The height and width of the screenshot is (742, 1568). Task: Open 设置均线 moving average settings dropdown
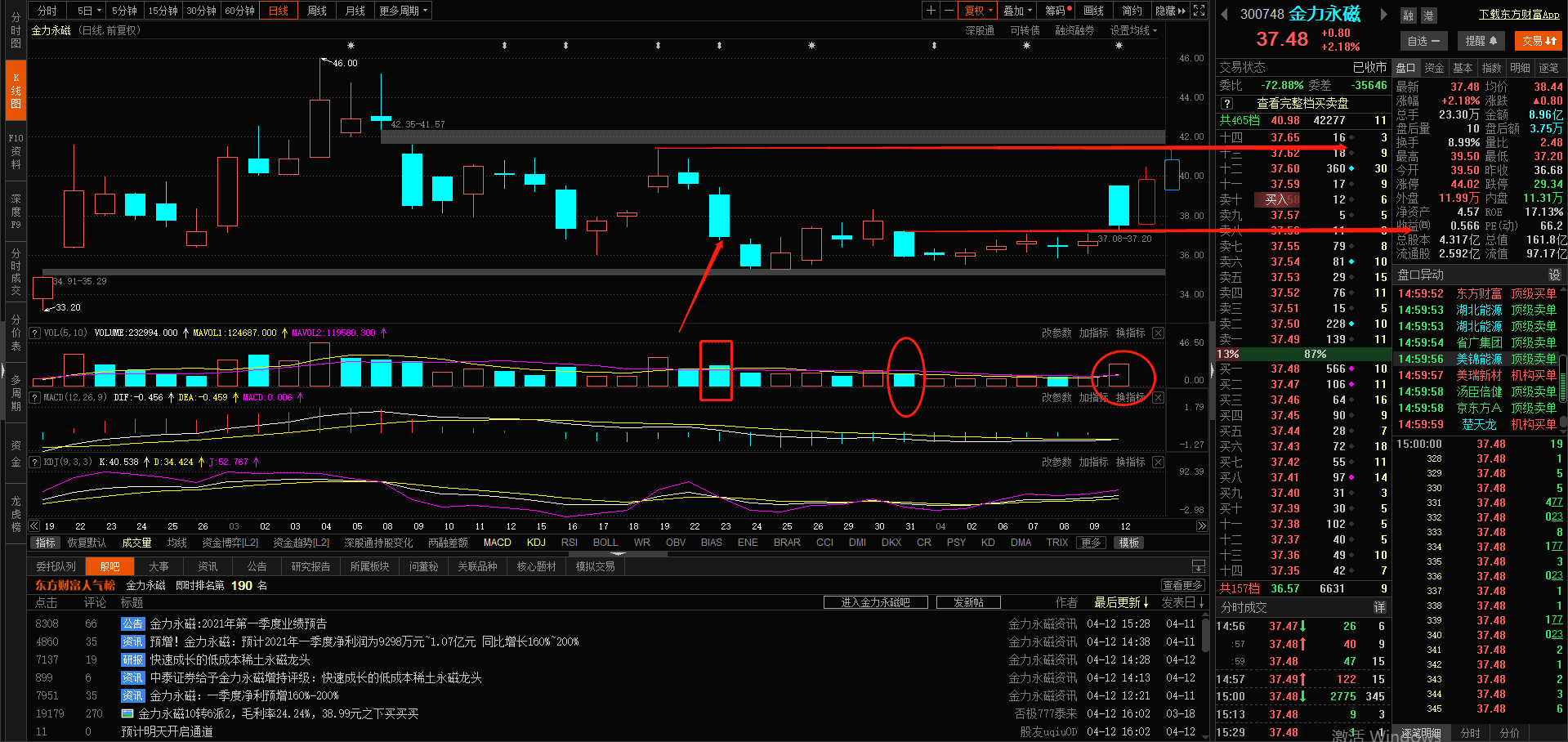[1133, 30]
